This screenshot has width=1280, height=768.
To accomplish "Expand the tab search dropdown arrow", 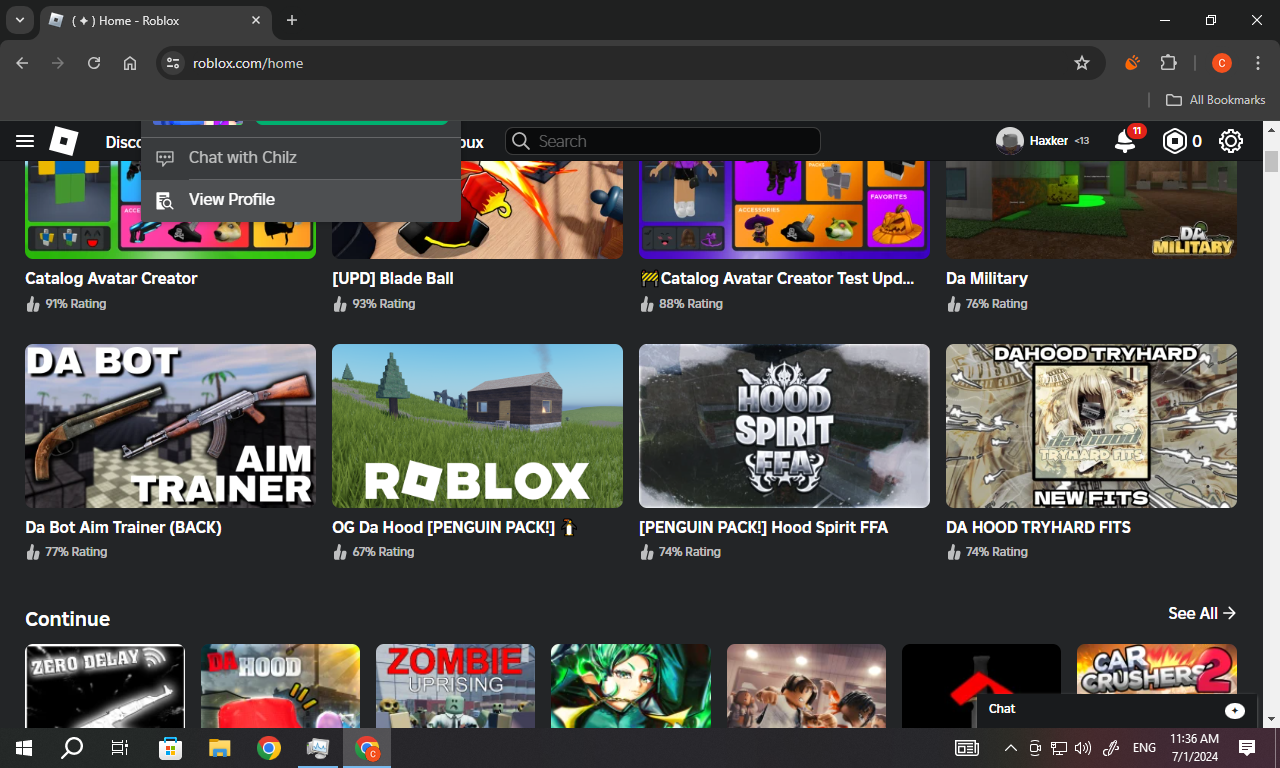I will coord(19,20).
